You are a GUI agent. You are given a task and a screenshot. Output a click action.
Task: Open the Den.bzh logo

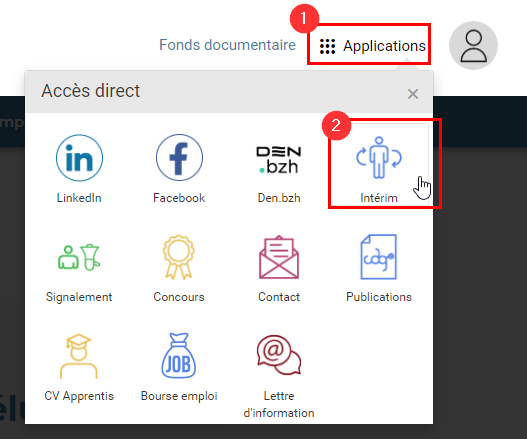click(279, 160)
